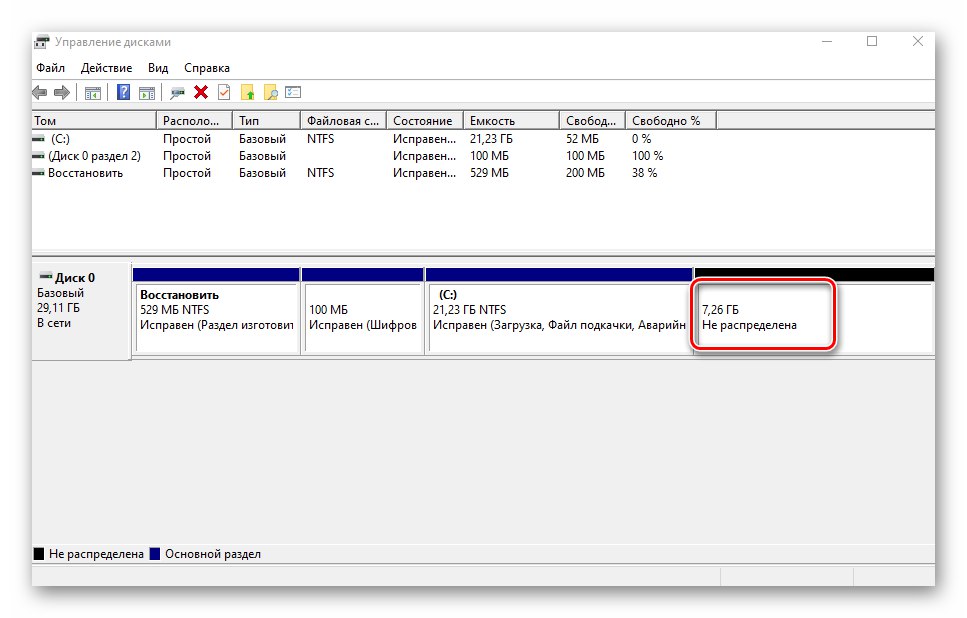The image size is (967, 618).
Task: Click the 29,11 ГБ disk size text
Action: click(x=58, y=308)
